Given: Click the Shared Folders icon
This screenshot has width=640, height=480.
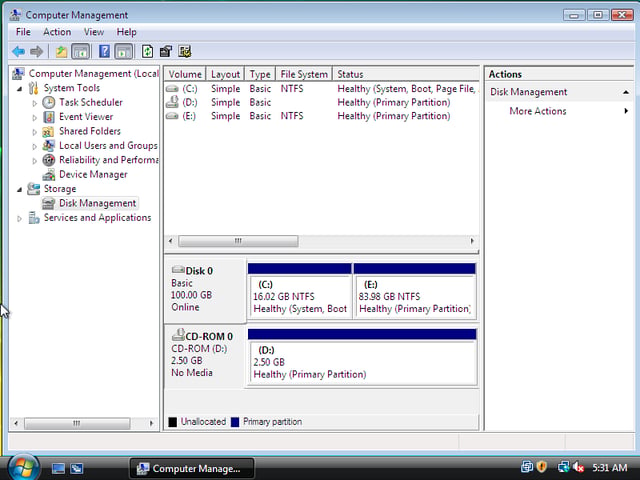Looking at the screenshot, I should coord(49,131).
